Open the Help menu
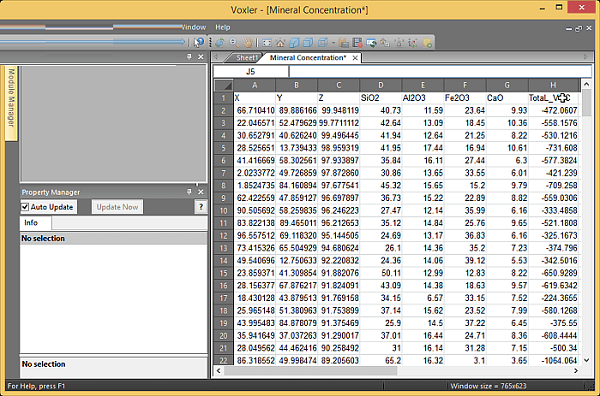Screen dimensions: 600x396 click(223, 27)
